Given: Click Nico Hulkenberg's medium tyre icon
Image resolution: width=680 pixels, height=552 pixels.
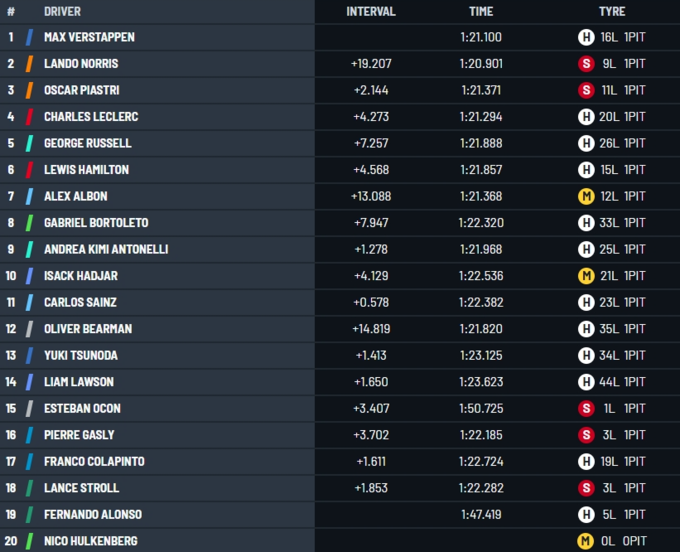Looking at the screenshot, I should tap(586, 541).
